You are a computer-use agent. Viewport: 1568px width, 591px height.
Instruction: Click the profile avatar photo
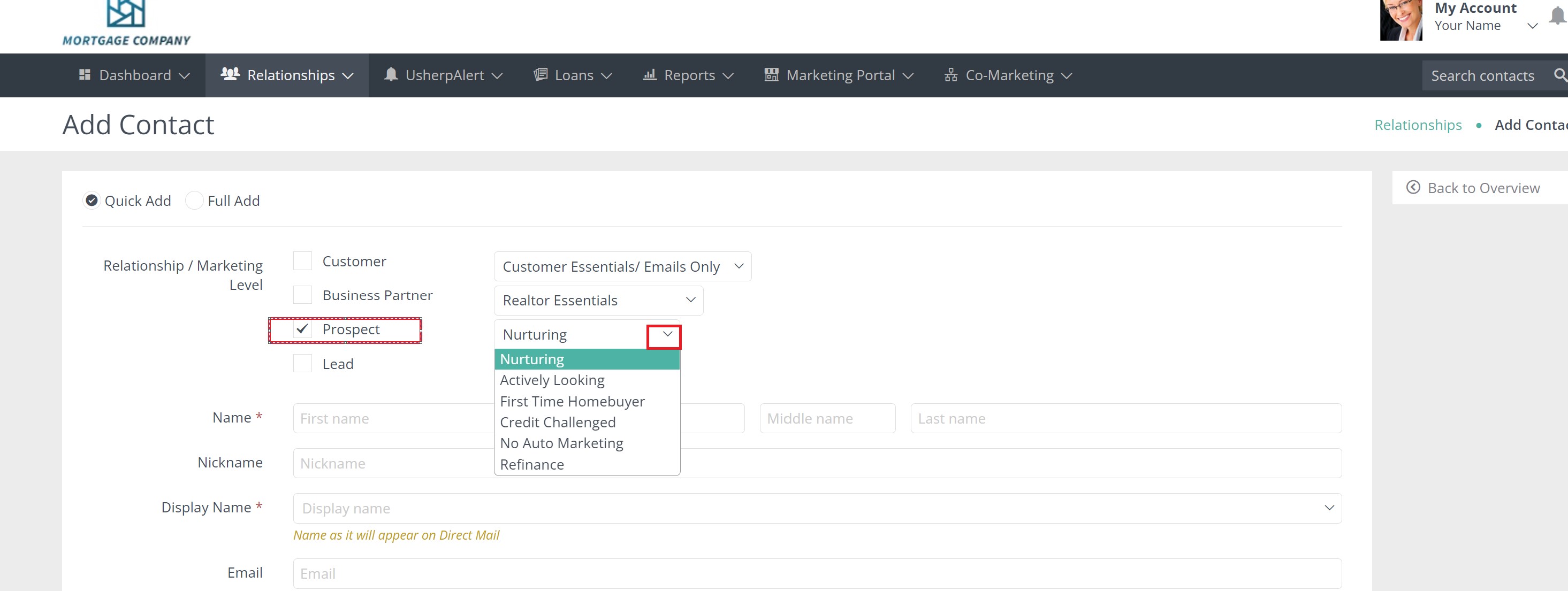click(1400, 20)
